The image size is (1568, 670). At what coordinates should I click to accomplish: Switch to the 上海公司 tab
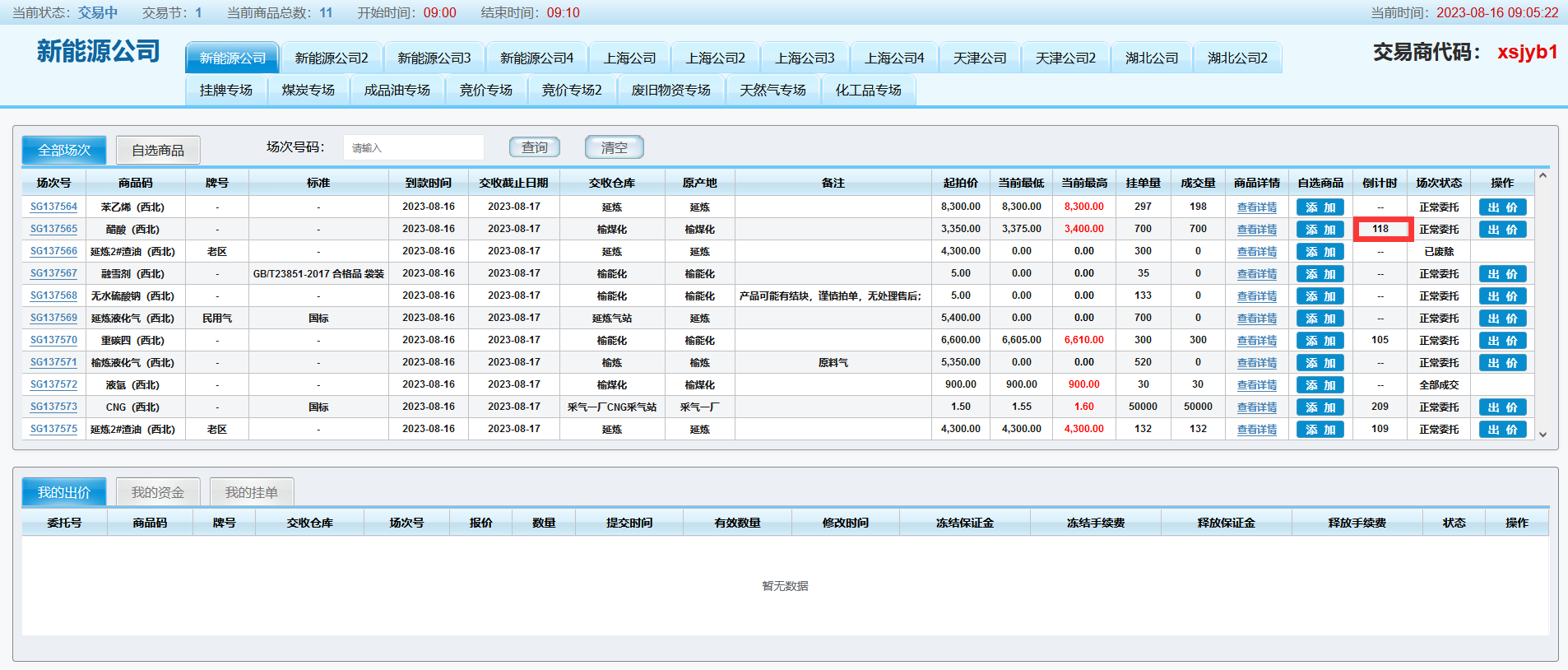[x=629, y=58]
